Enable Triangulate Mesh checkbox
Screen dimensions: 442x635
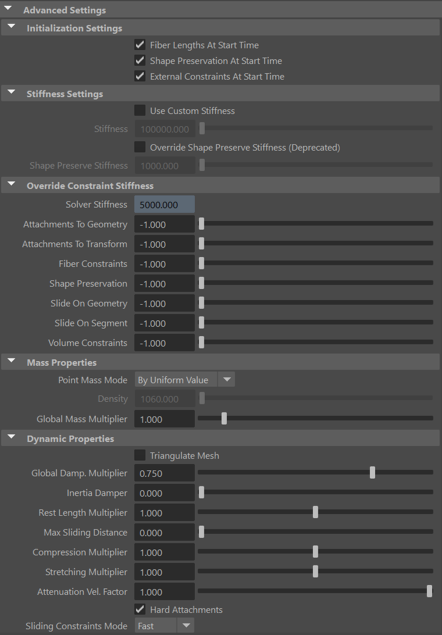pyautogui.click(x=140, y=456)
